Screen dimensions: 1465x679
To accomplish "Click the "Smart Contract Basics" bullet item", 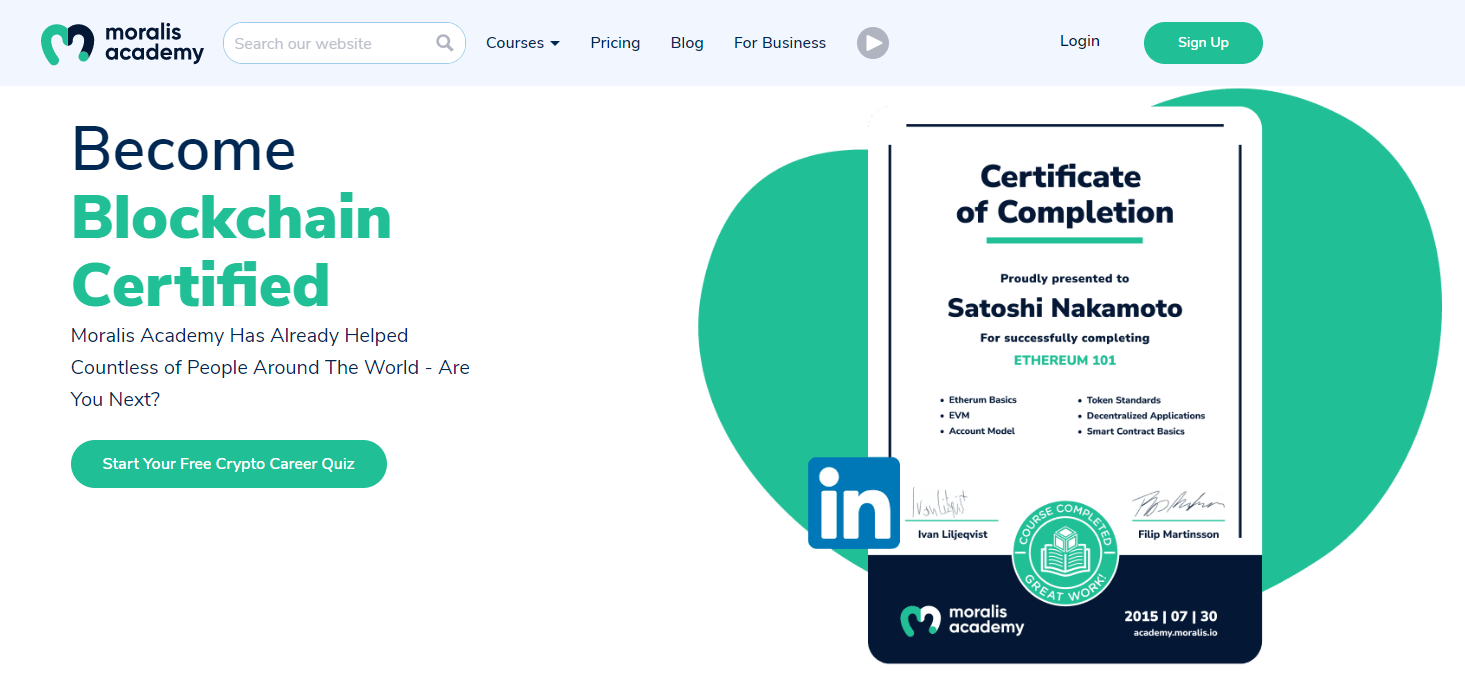I will [x=1135, y=431].
